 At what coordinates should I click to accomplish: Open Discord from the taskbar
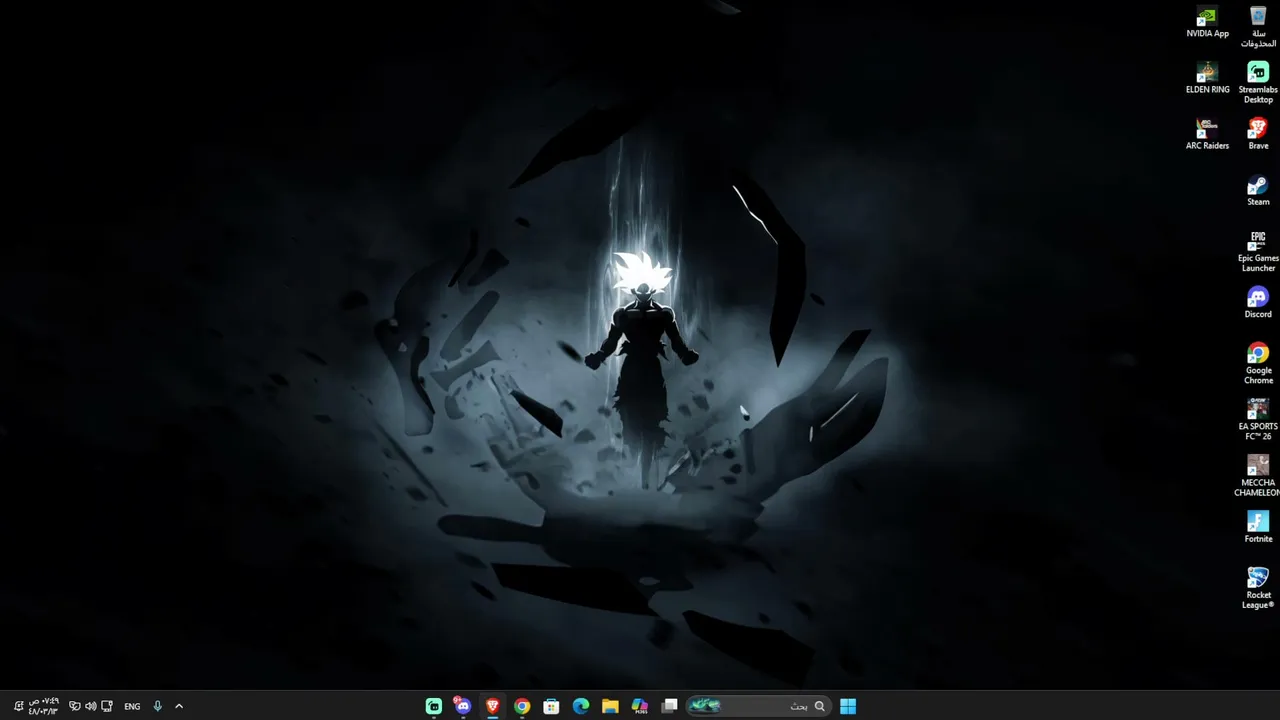coord(462,706)
